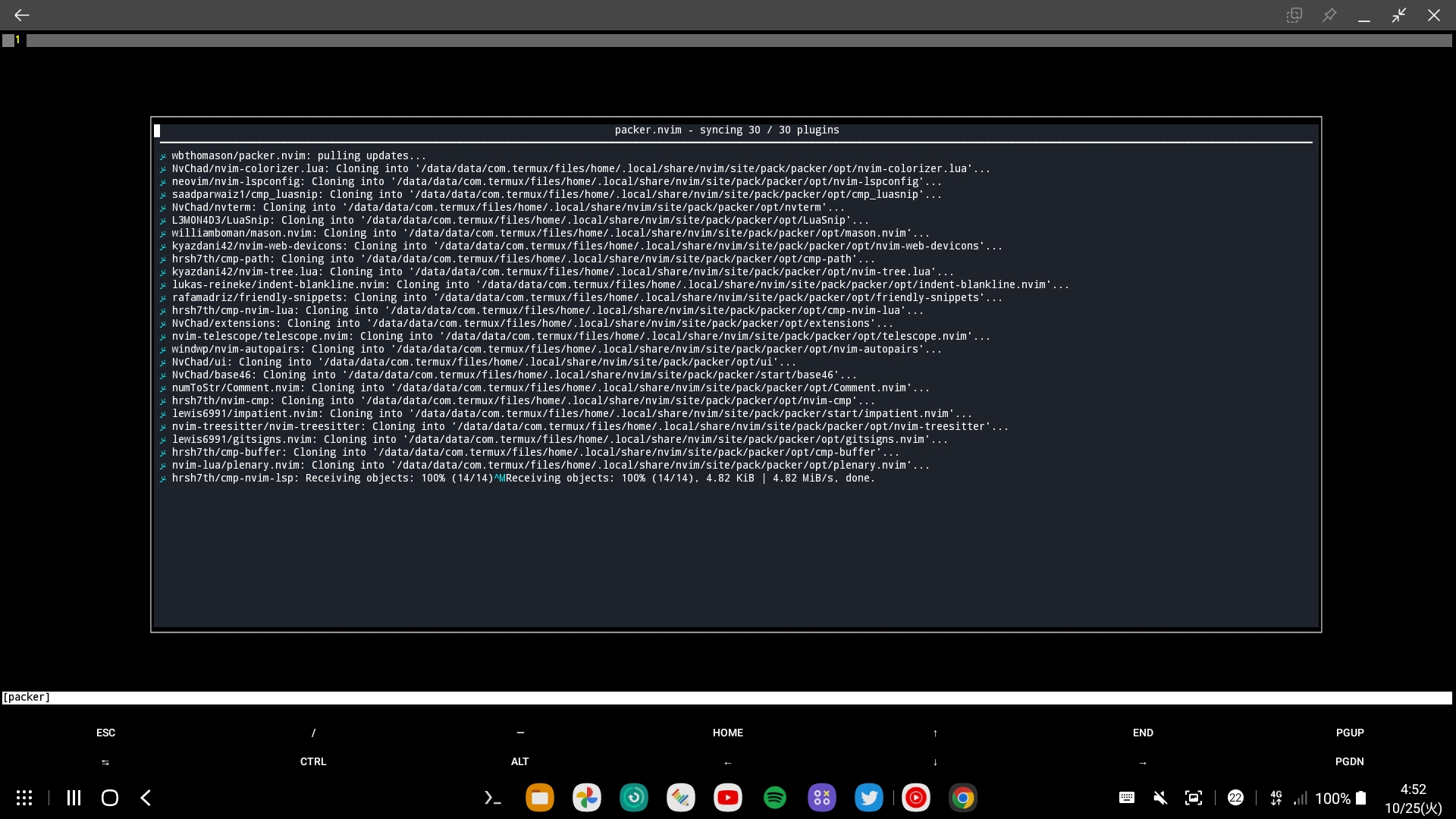Enable the CTRL modifier key

pos(312,762)
